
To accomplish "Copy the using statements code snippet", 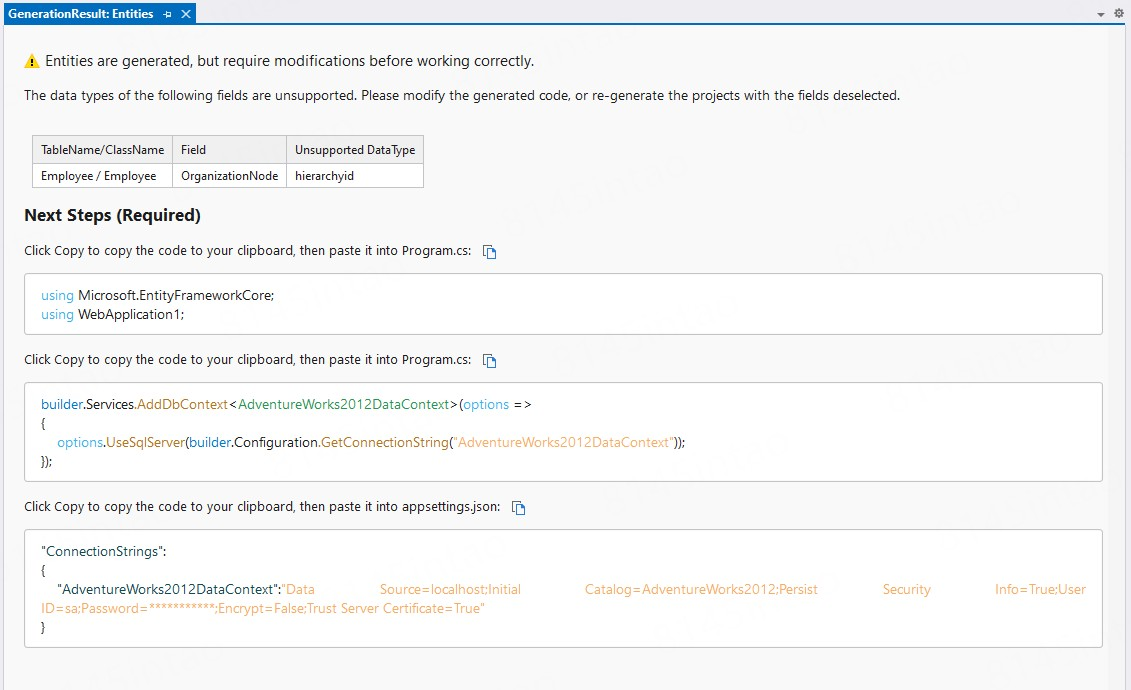I will tap(490, 252).
